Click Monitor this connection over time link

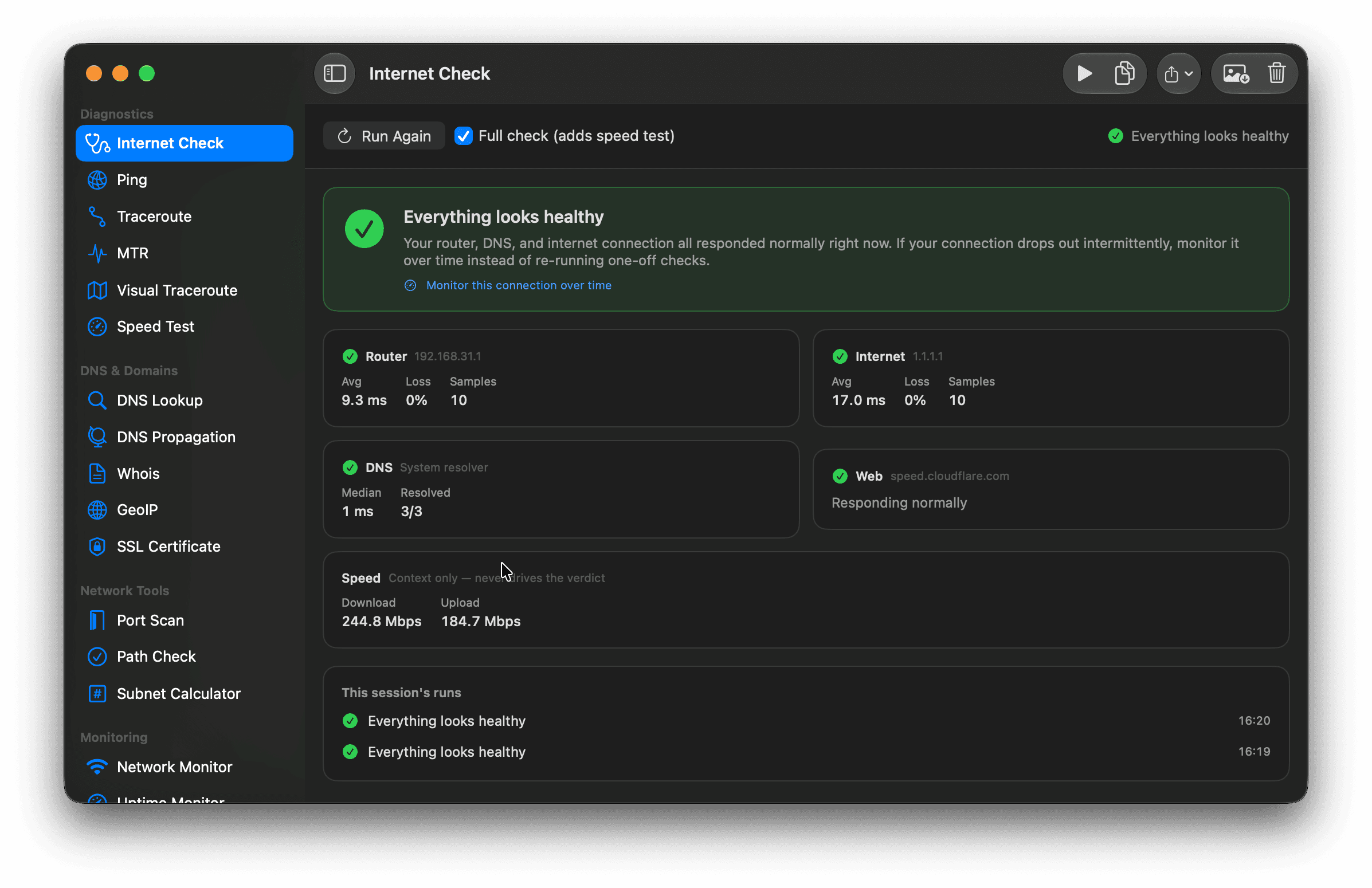pyautogui.click(x=518, y=285)
